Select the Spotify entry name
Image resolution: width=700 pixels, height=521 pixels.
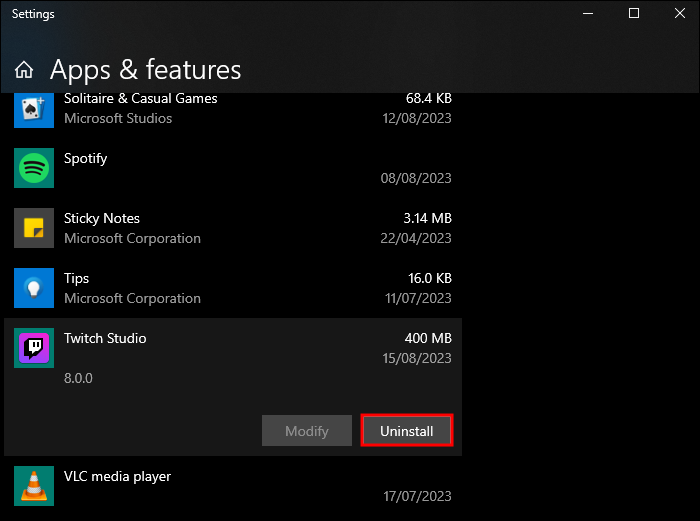[86, 158]
